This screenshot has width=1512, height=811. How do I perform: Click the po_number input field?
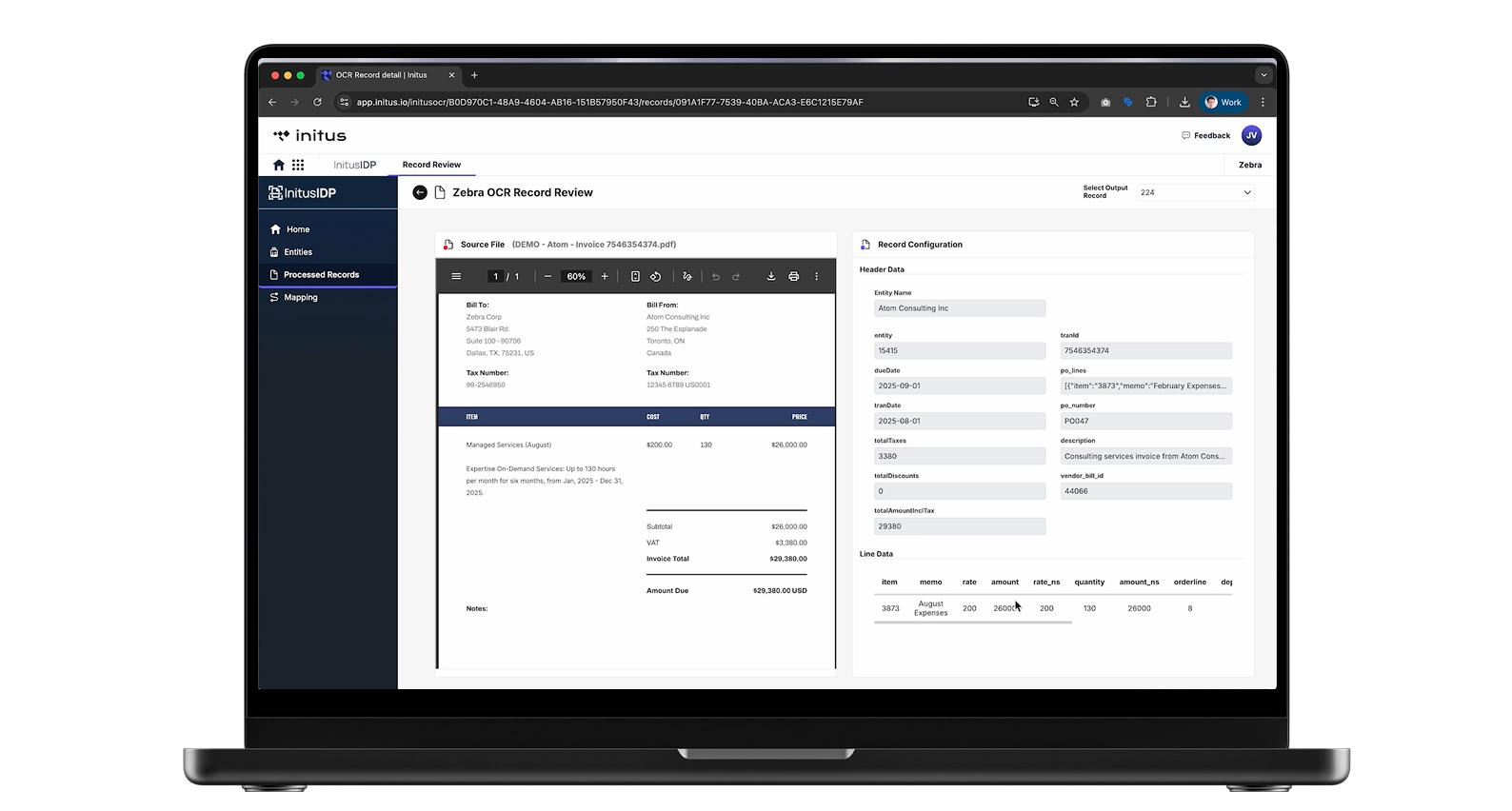tap(1145, 421)
